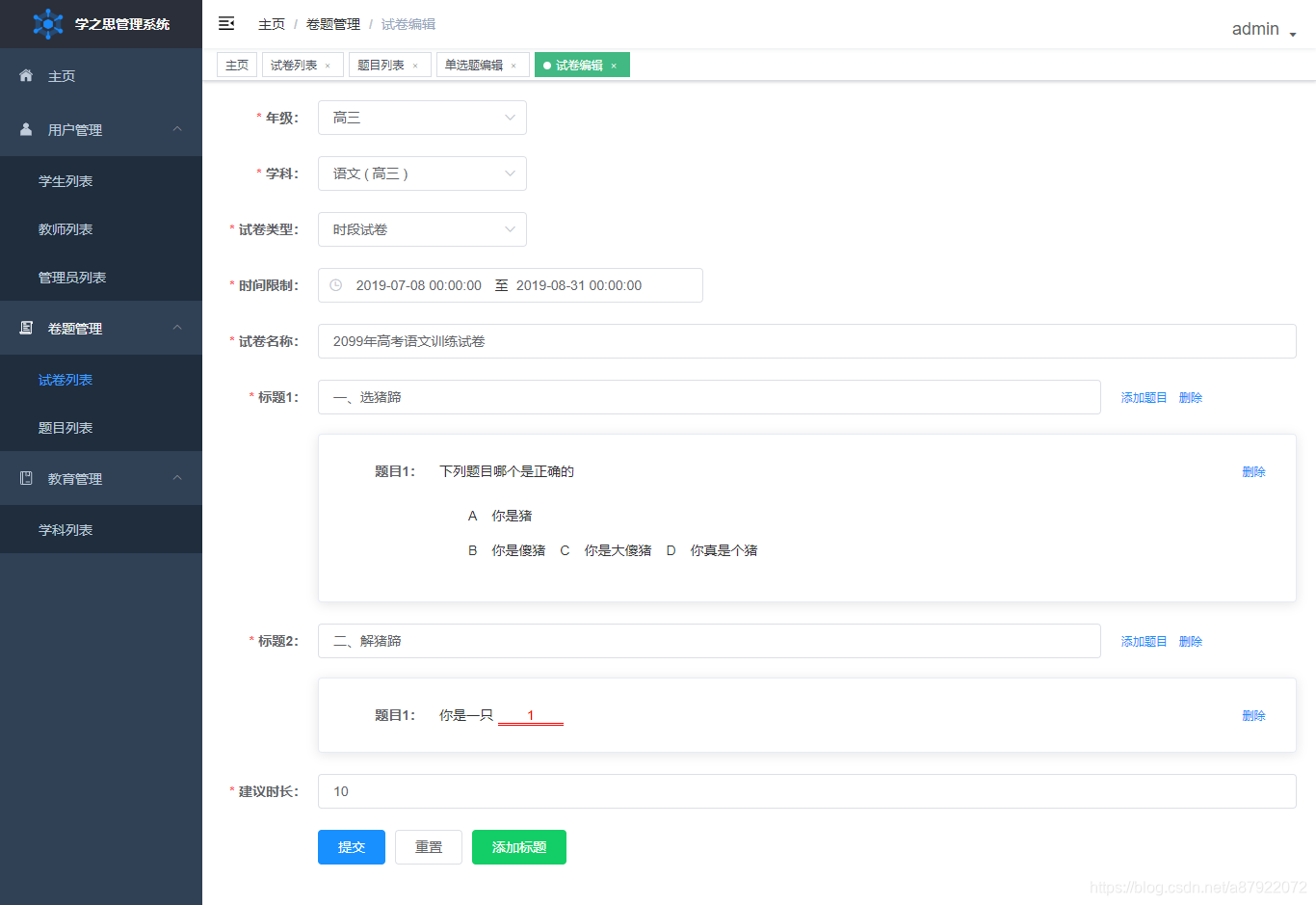Click 卷题管理 in the breadcrumb

coord(333,24)
